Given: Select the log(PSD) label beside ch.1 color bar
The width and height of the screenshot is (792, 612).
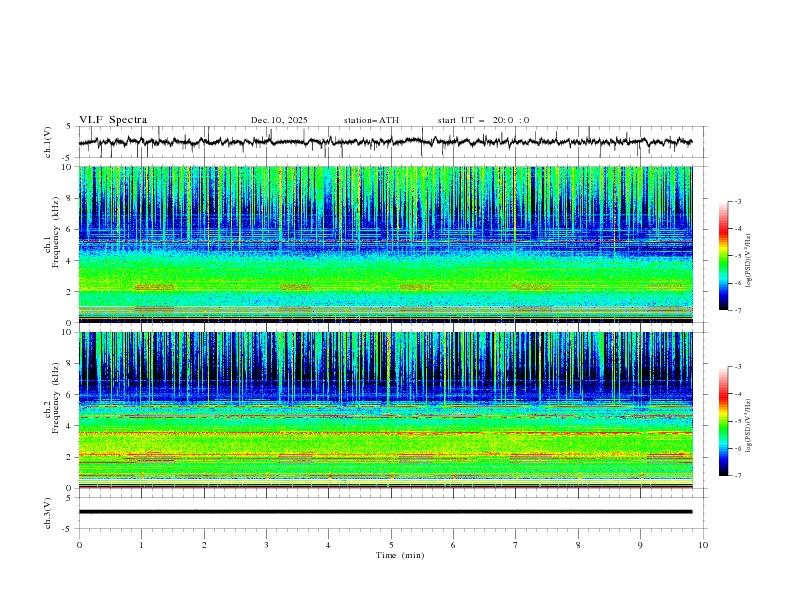Looking at the screenshot, I should (749, 261).
